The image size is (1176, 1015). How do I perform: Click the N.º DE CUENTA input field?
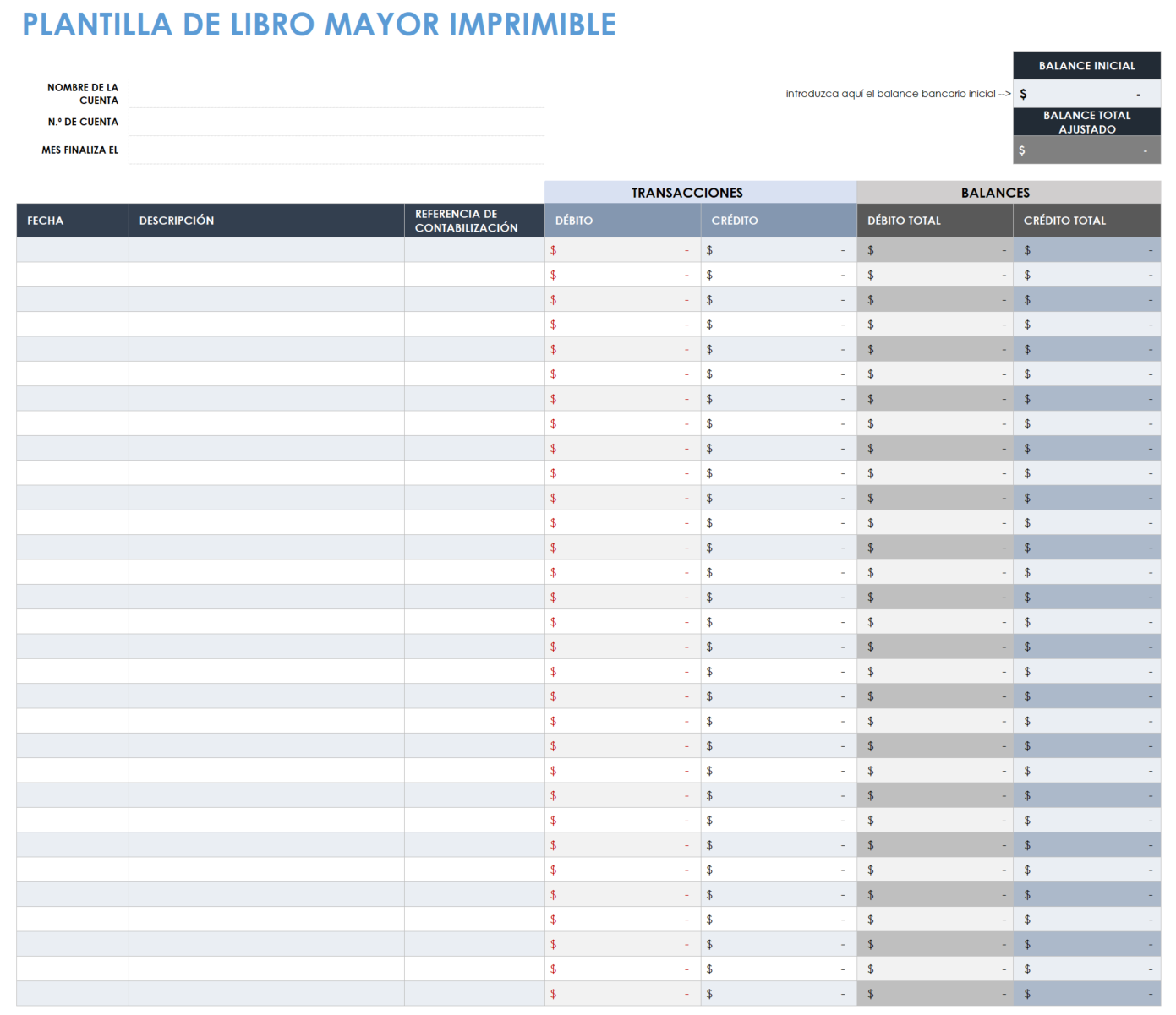336,122
